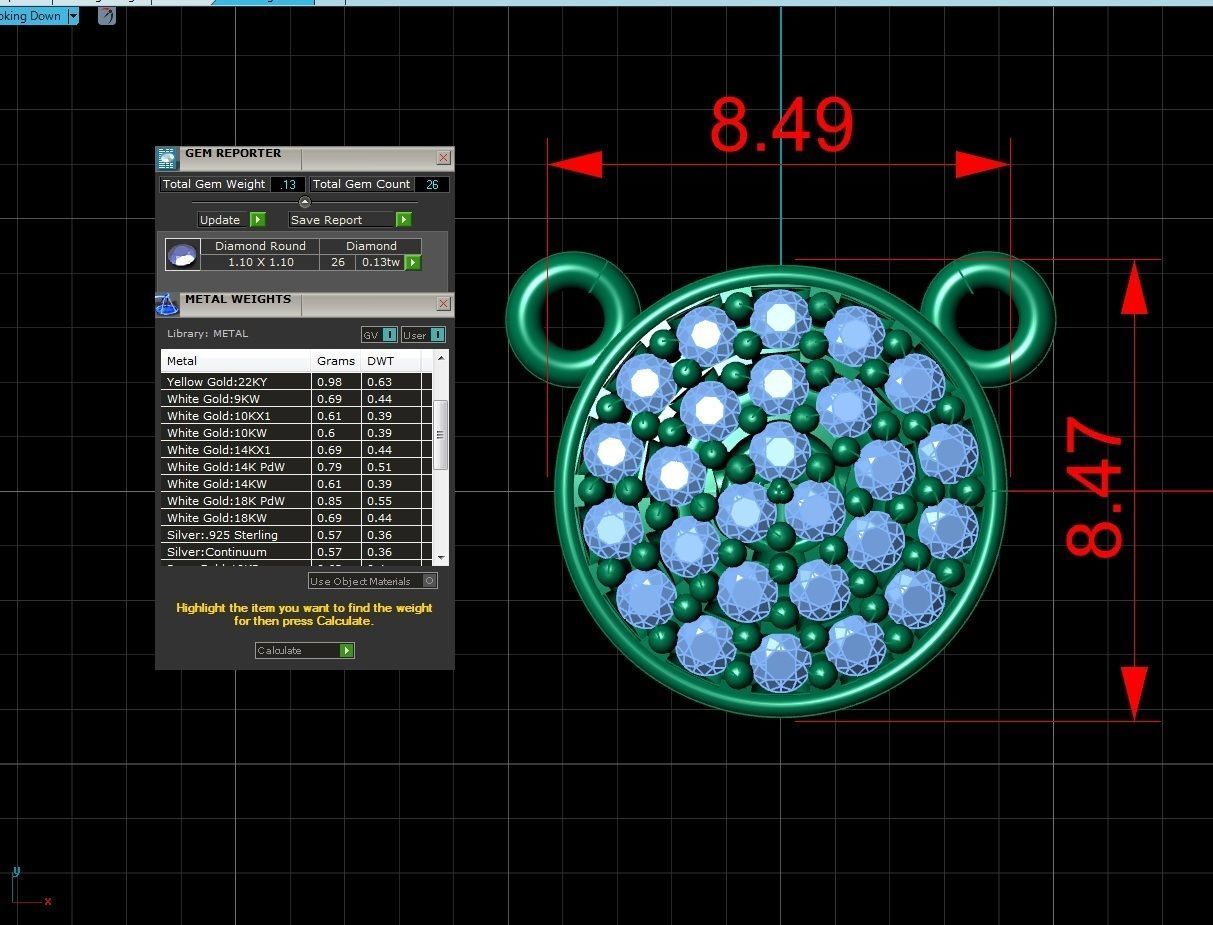Select the White Gold:9KW row
Viewport: 1213px width, 925px height.
296,399
